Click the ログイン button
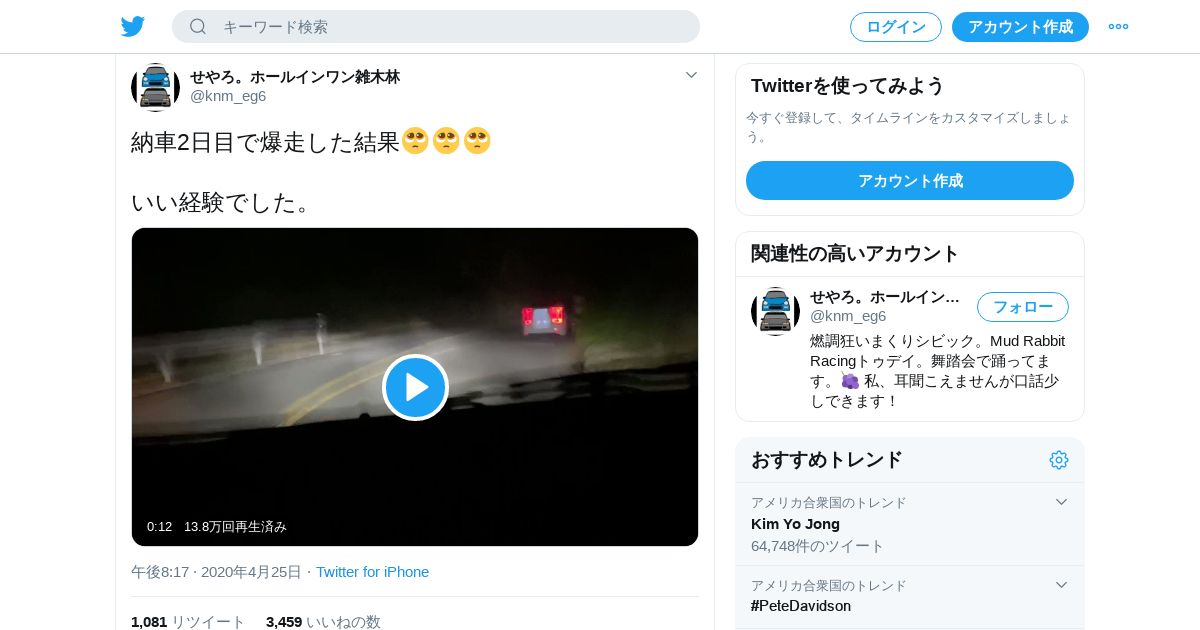The height and width of the screenshot is (630, 1200). (x=896, y=27)
